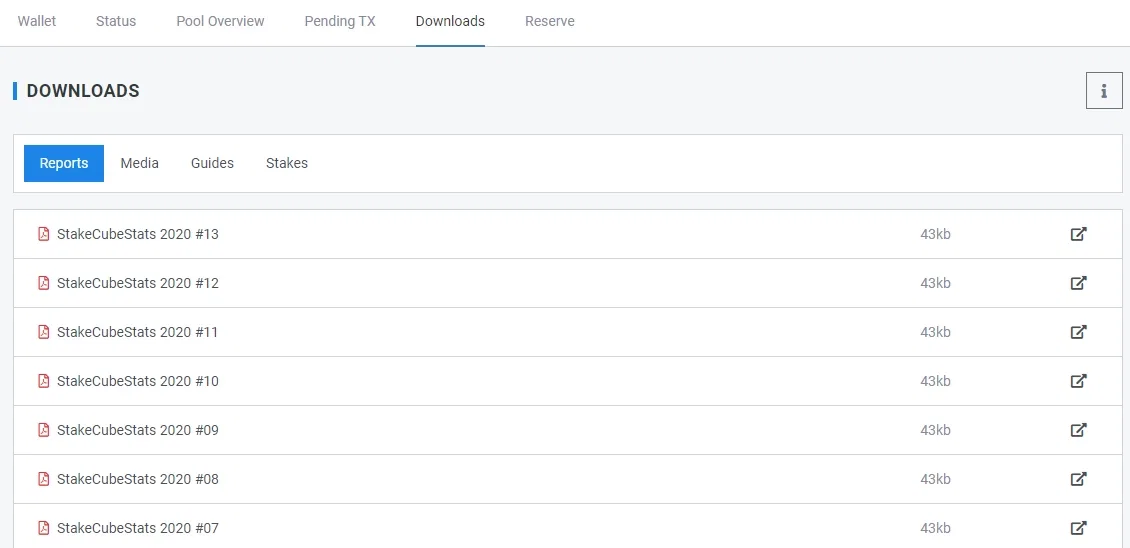Screen dimensions: 1130x548
Task: Open the Status tab
Action: pyautogui.click(x=116, y=21)
